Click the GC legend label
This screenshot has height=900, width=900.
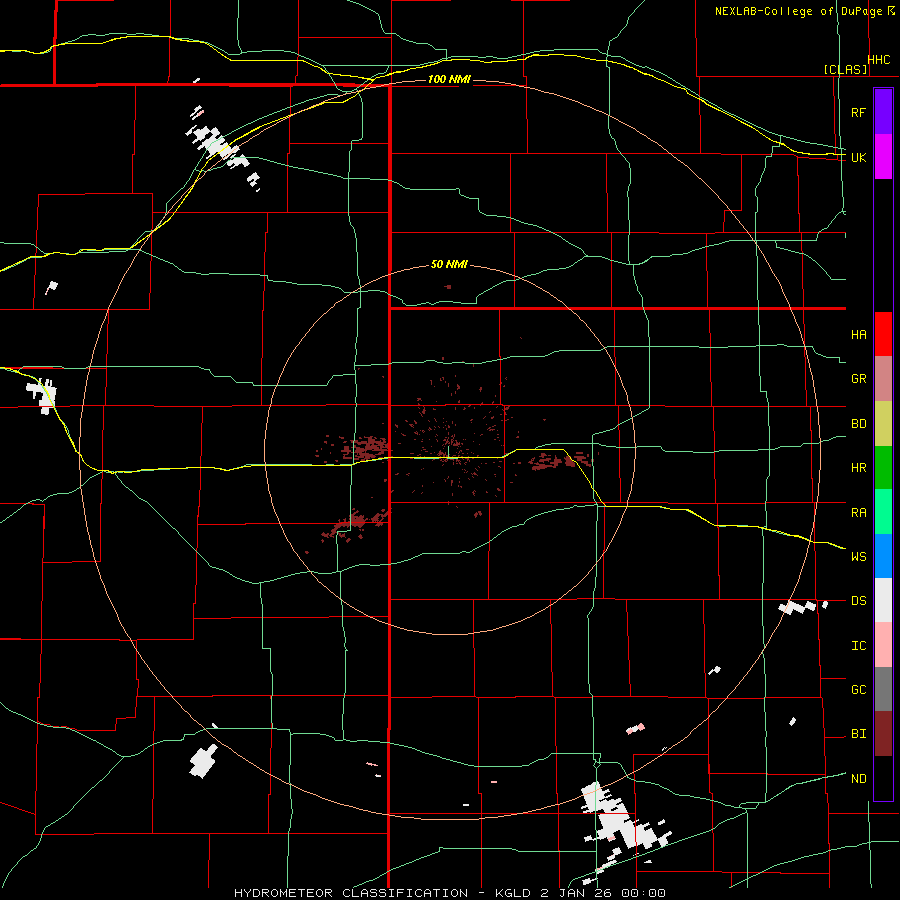click(x=858, y=690)
